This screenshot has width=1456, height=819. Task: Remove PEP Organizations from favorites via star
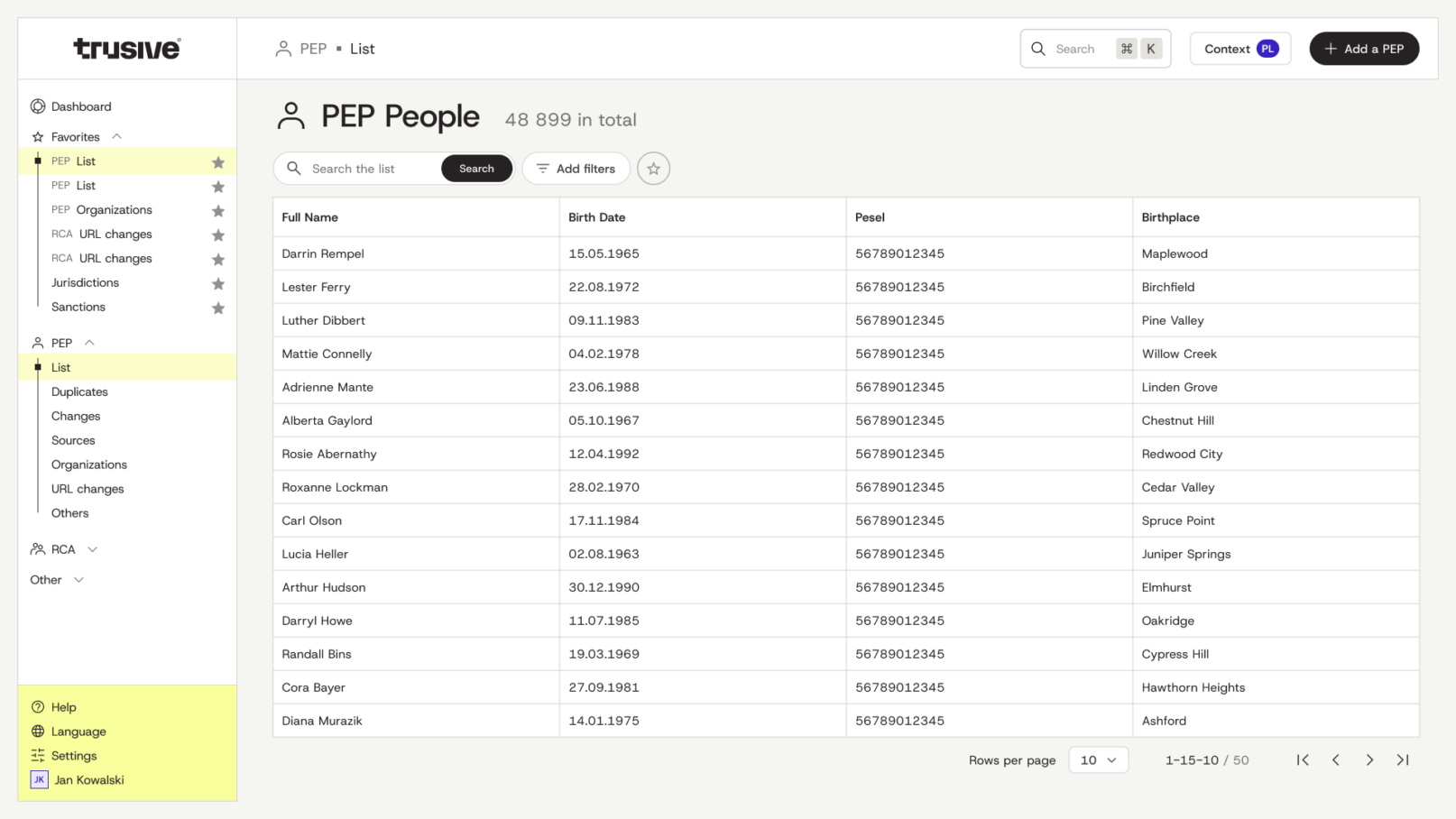tap(218, 210)
